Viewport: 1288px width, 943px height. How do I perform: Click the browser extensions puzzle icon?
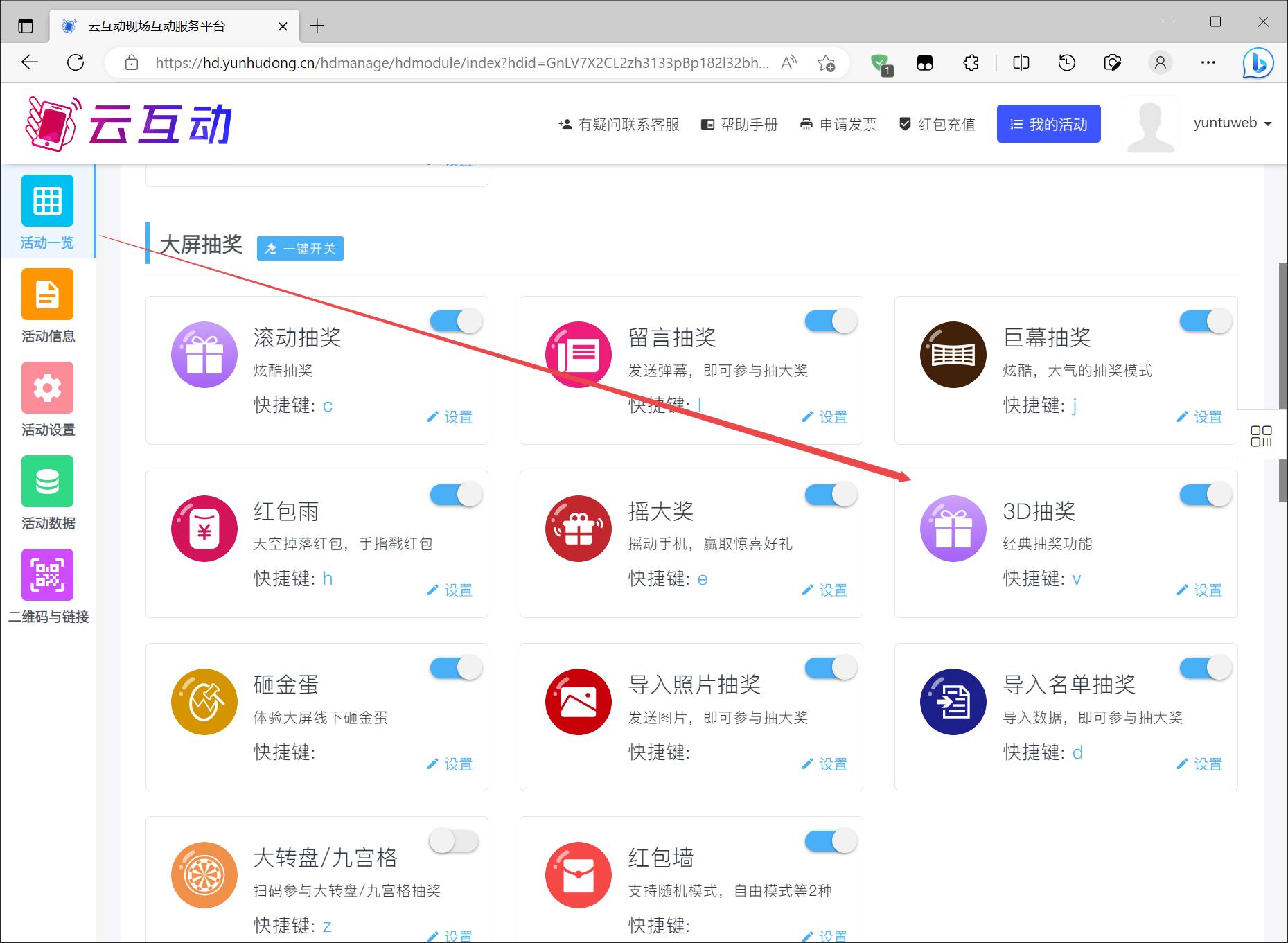pyautogui.click(x=971, y=63)
